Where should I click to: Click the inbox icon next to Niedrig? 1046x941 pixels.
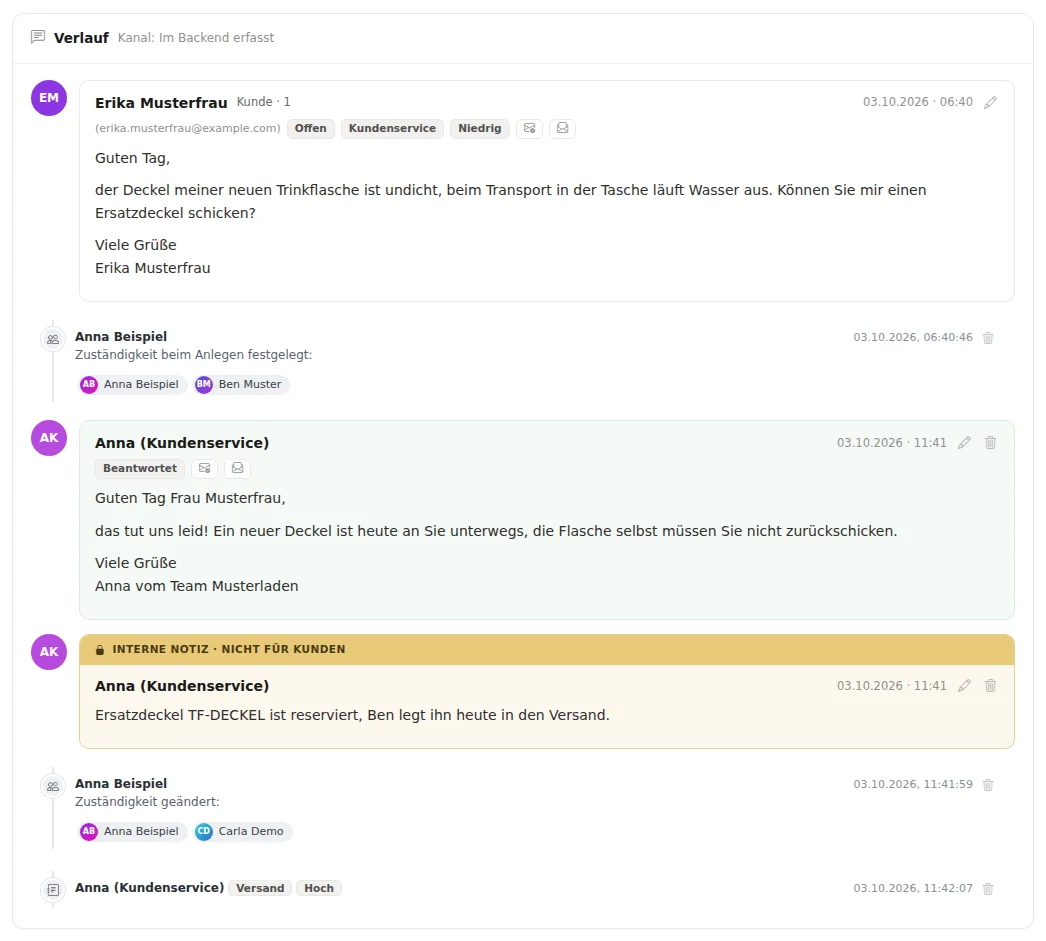562,128
